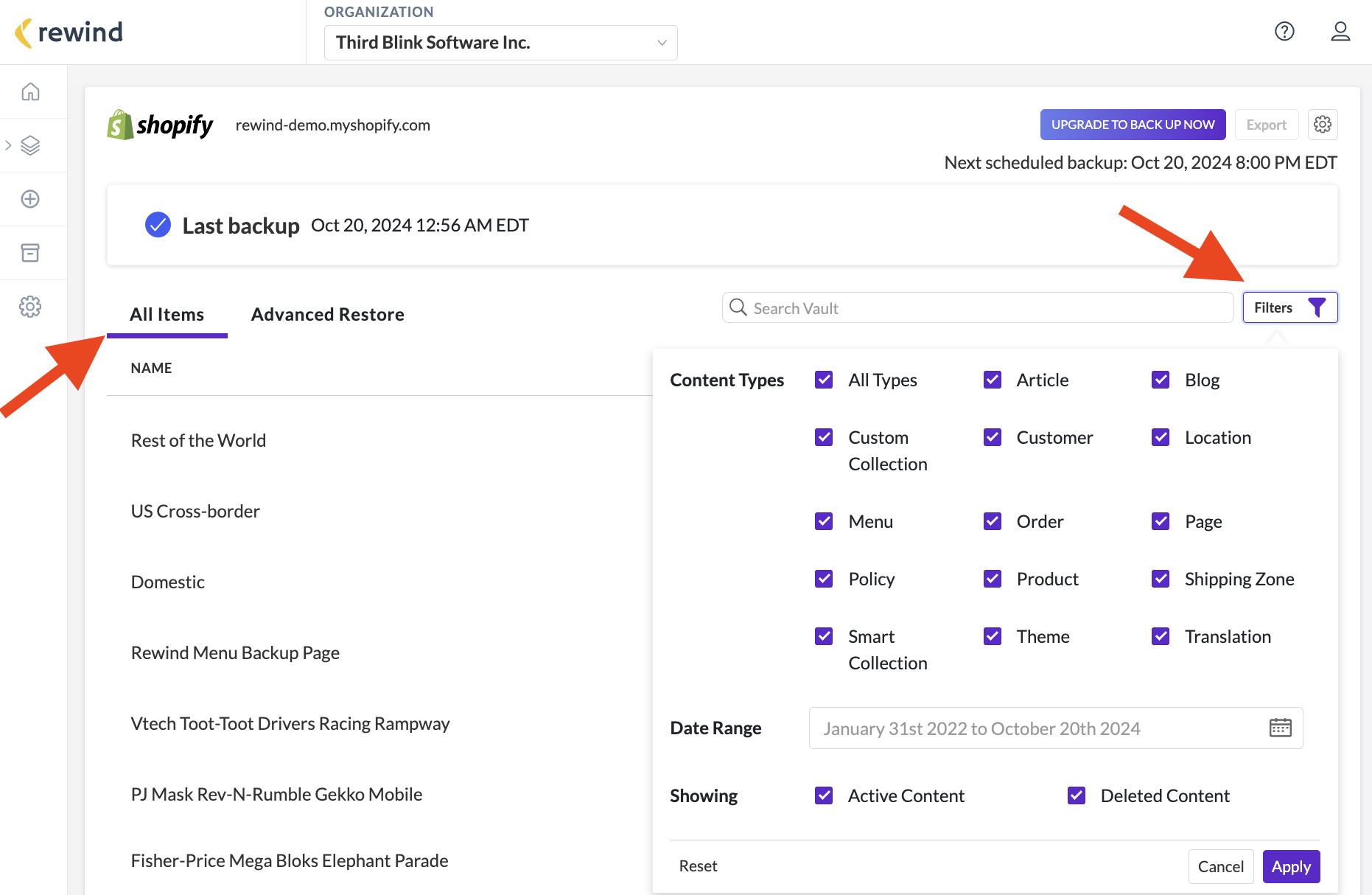Click Upgrade to Back Up Now button

[1133, 125]
